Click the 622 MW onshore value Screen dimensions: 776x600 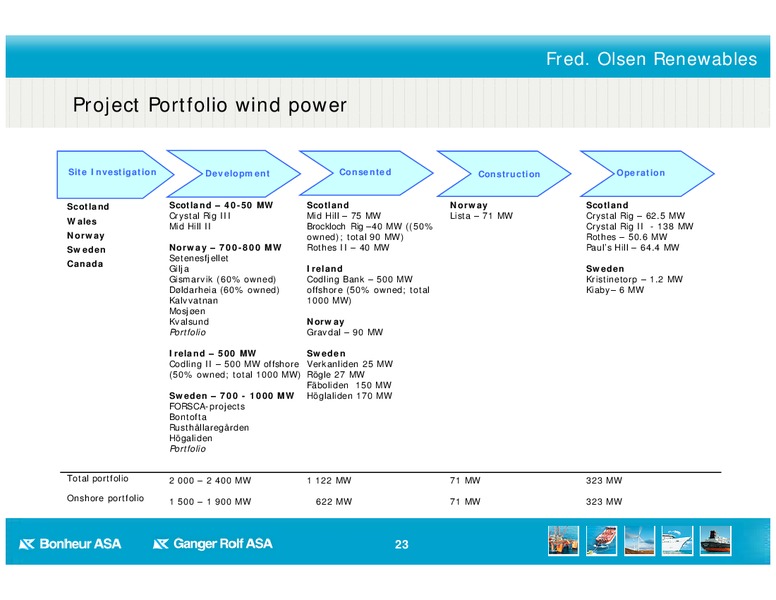[x=334, y=502]
